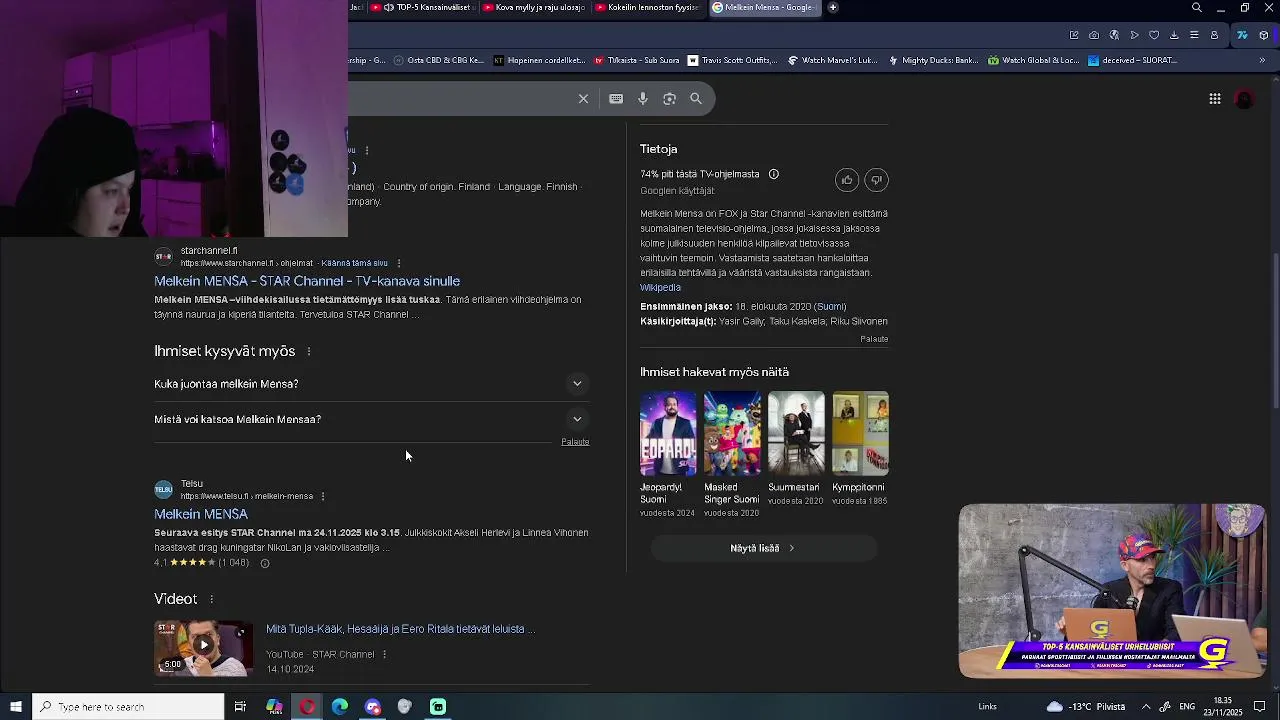Open Mighty Ducks bookmark

[933, 60]
